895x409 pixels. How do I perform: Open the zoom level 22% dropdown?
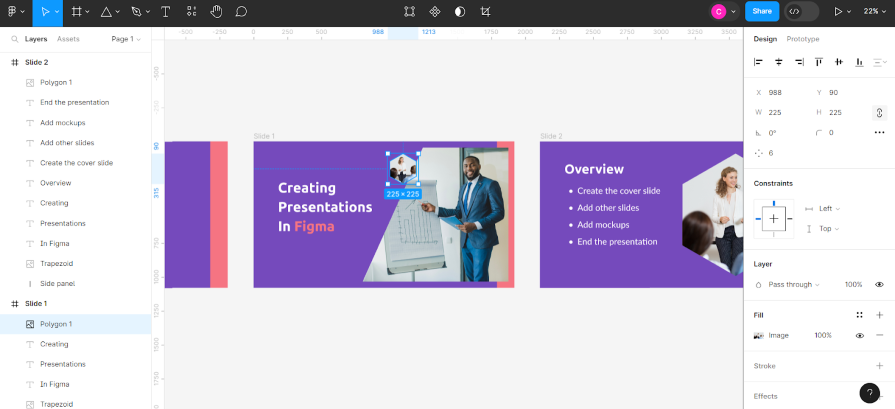point(874,11)
